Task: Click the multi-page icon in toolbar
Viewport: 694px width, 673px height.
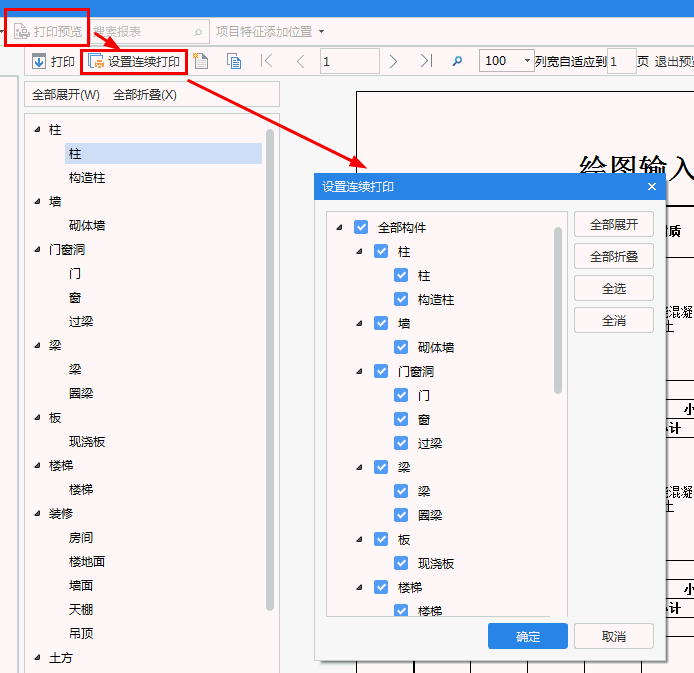Action: 234,62
